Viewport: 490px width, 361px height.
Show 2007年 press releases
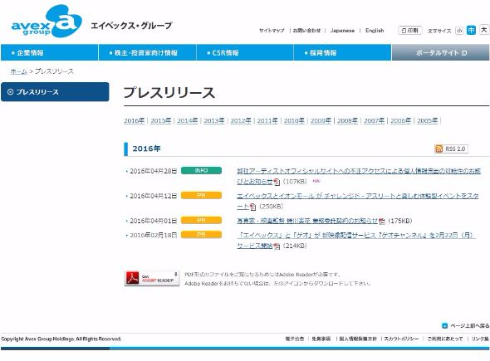coord(374,121)
